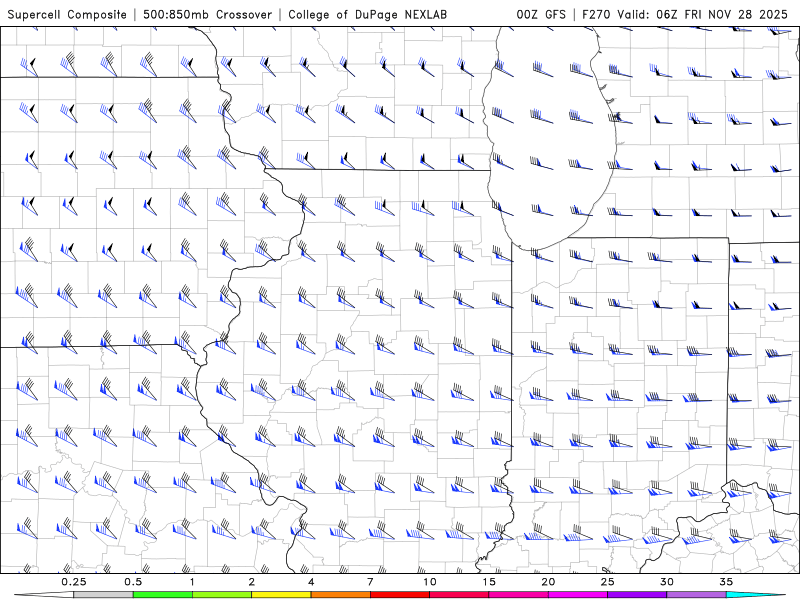Click the legend value 20

pyautogui.click(x=548, y=582)
